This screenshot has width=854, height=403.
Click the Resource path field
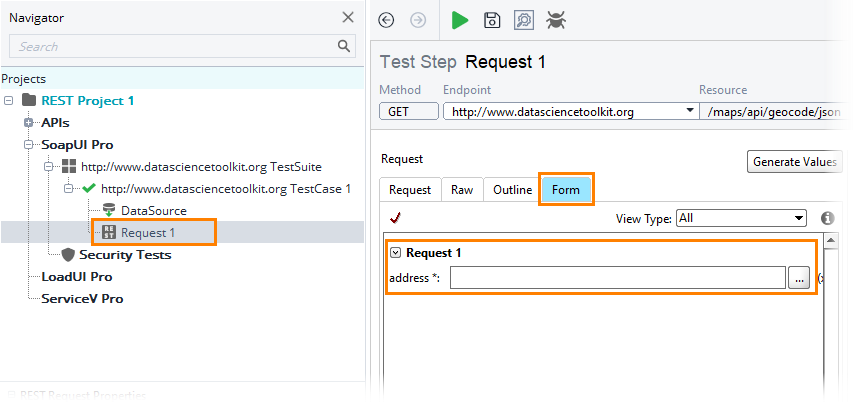coord(773,112)
